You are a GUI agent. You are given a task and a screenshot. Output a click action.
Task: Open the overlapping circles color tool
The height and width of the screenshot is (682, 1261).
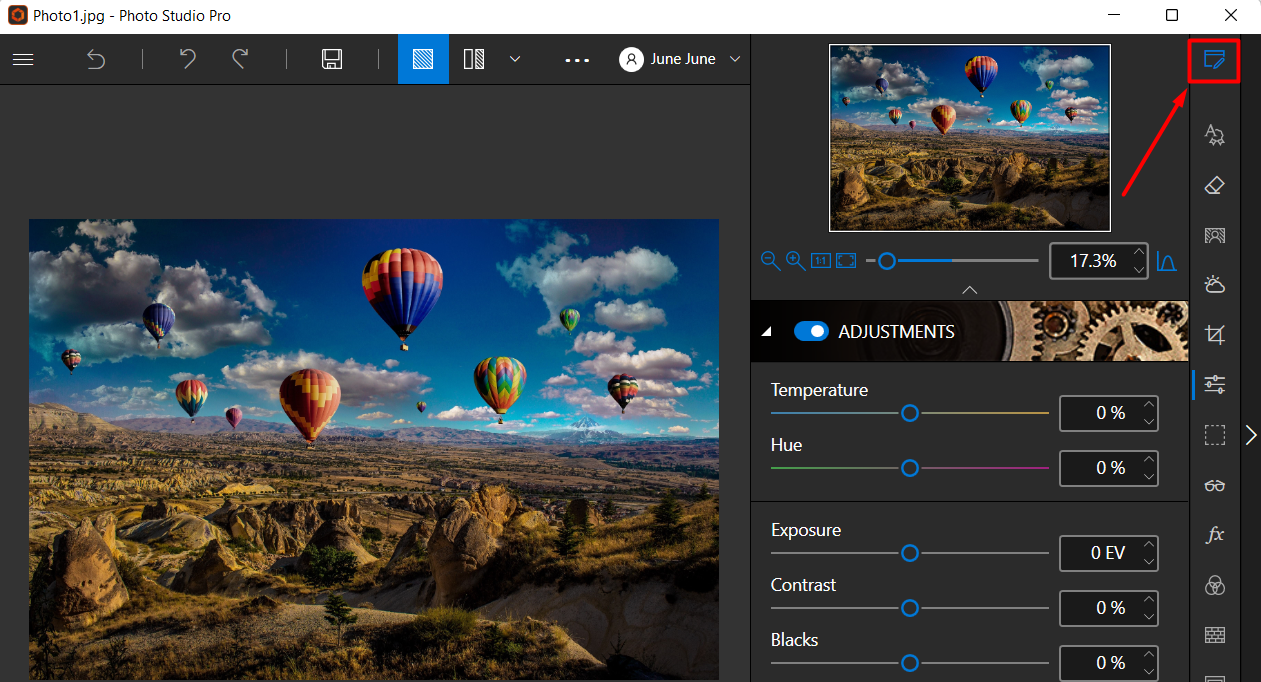pos(1215,585)
